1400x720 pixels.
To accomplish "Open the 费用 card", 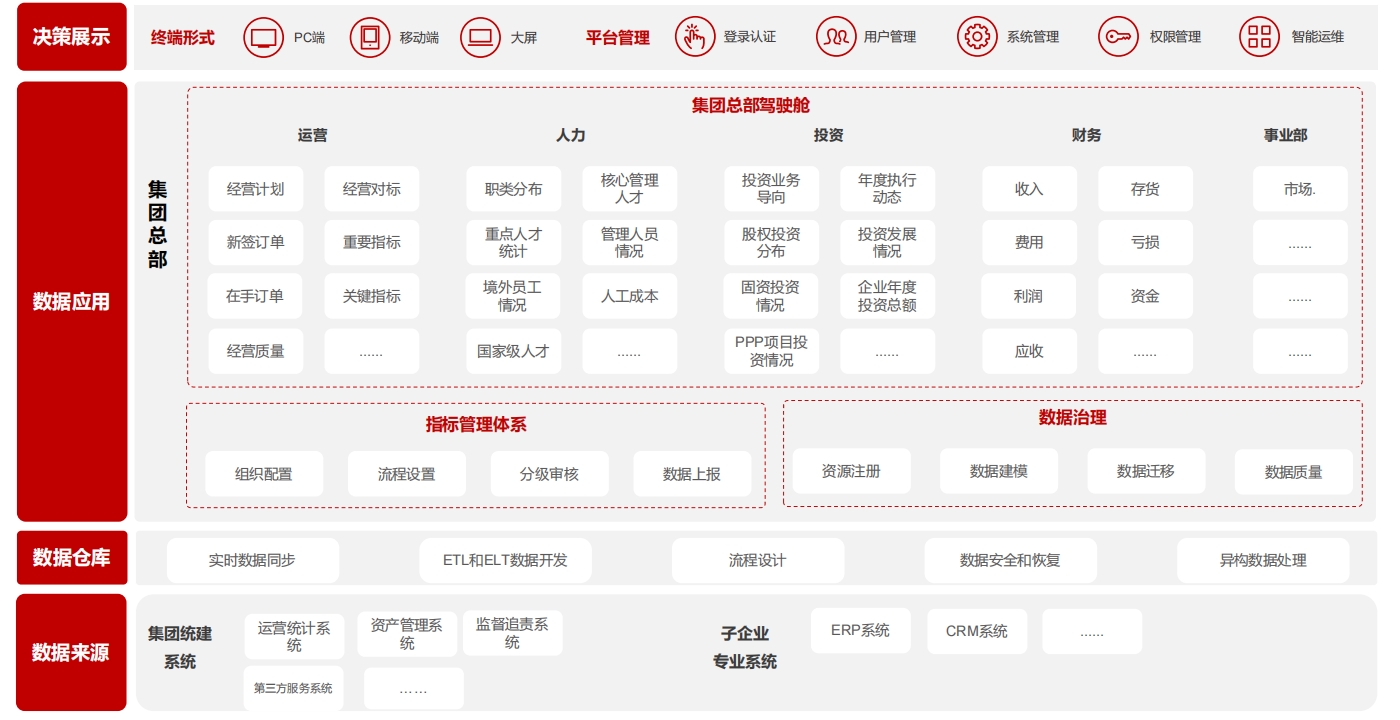I will (x=1029, y=242).
